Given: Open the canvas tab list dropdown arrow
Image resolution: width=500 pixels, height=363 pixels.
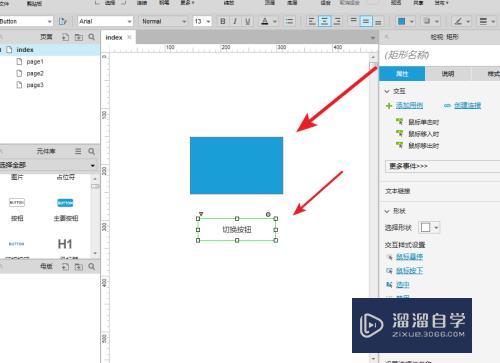Looking at the screenshot, I should [373, 38].
